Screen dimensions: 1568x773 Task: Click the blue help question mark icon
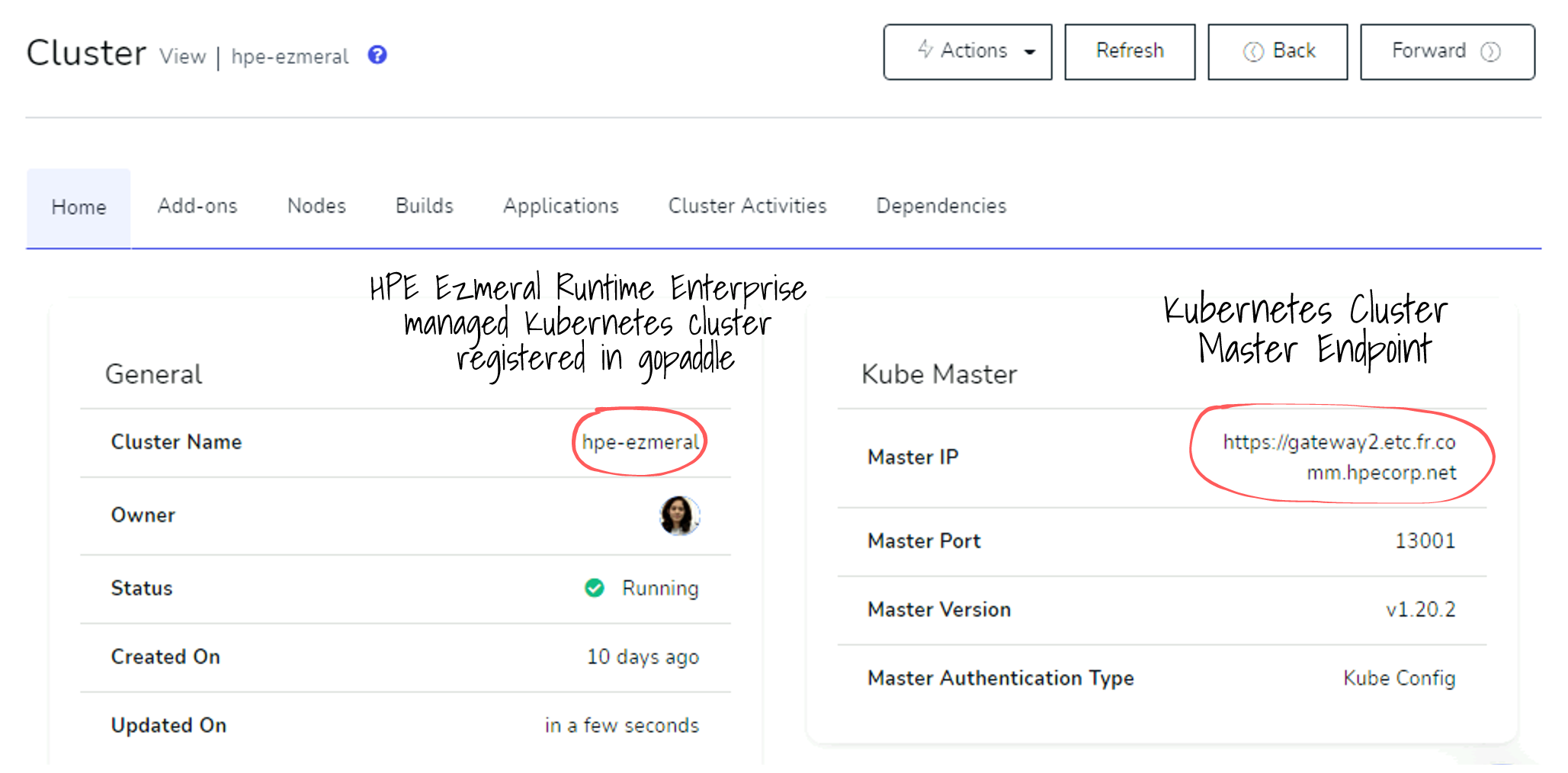[377, 55]
